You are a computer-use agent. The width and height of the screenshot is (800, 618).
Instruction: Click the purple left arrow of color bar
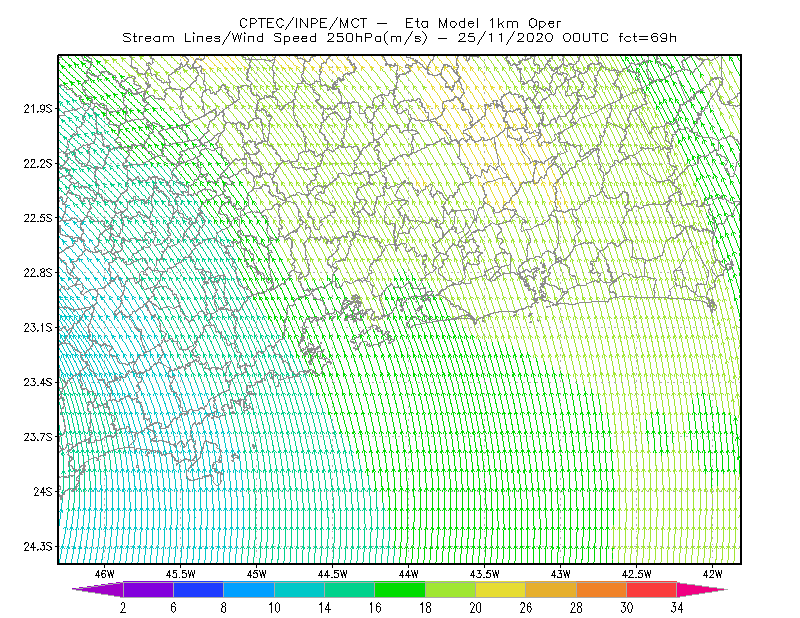(98, 589)
